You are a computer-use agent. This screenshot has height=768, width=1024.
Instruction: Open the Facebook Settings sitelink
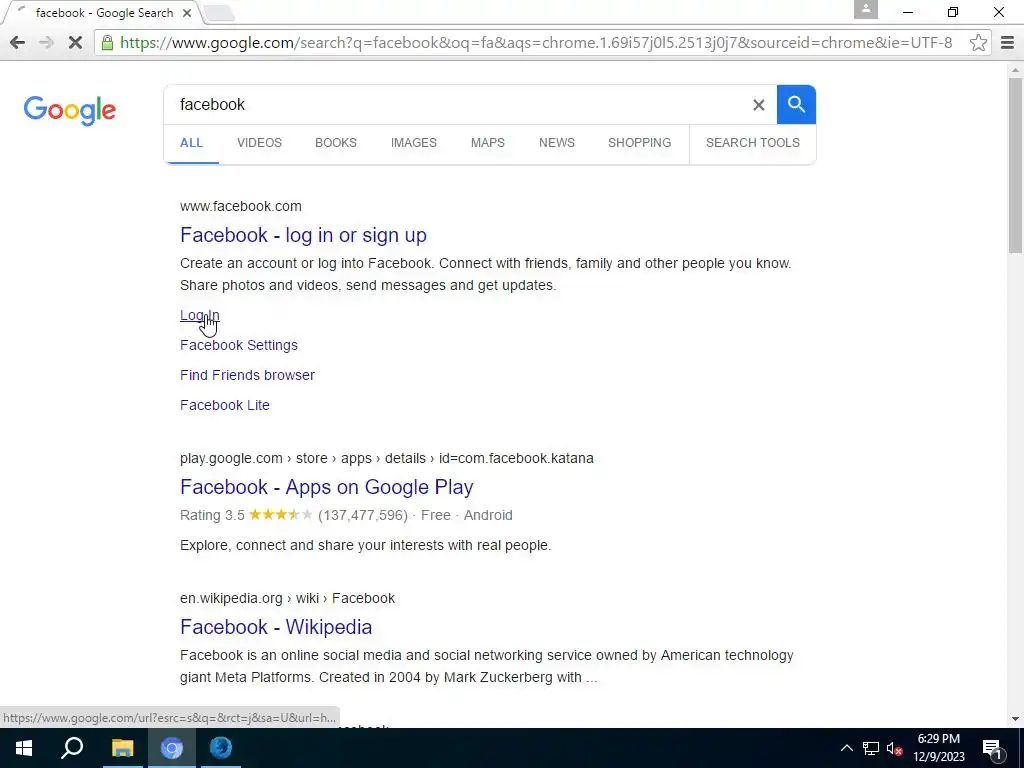tap(239, 345)
